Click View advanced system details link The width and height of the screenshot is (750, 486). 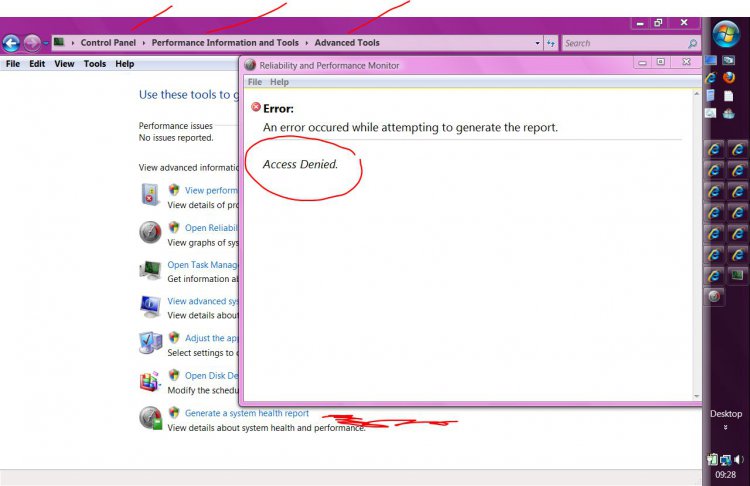(x=202, y=301)
